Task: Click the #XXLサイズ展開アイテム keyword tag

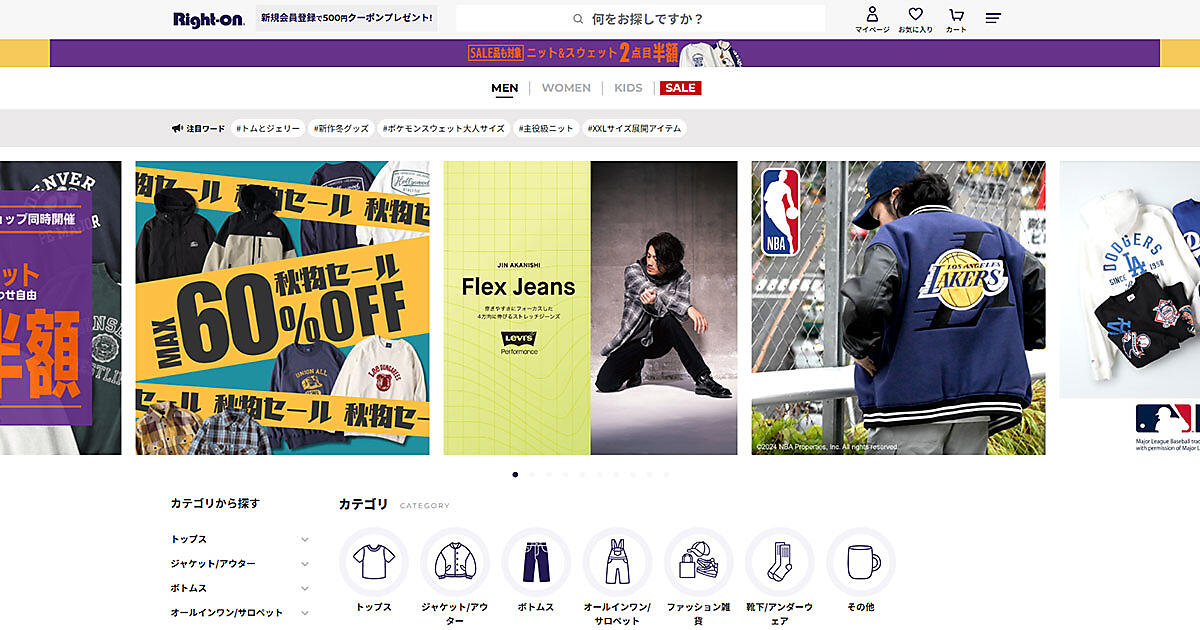Action: (634, 128)
